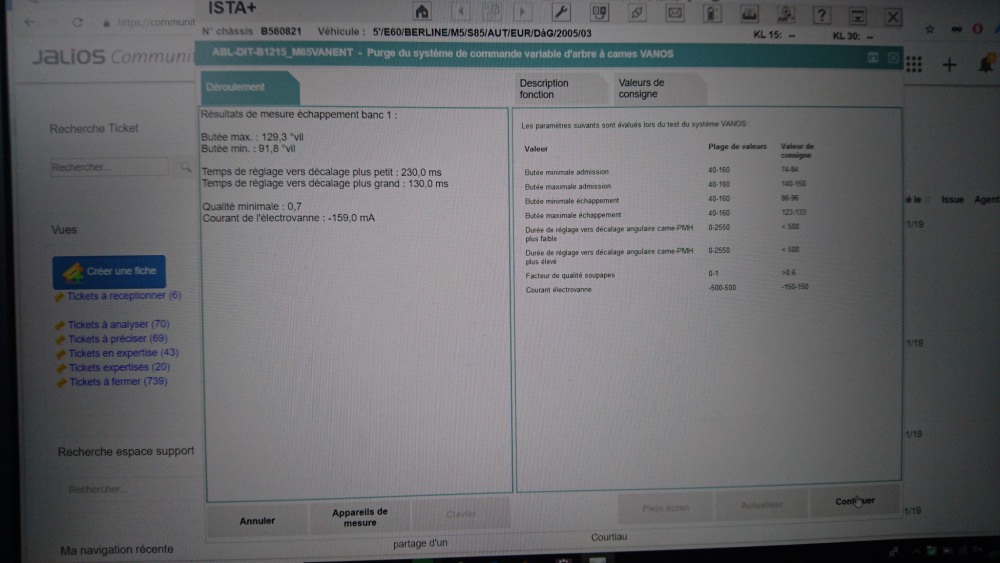Click the maximize icon in the teal ABL header
Screen dimensions: 1000x563
click(x=873, y=58)
